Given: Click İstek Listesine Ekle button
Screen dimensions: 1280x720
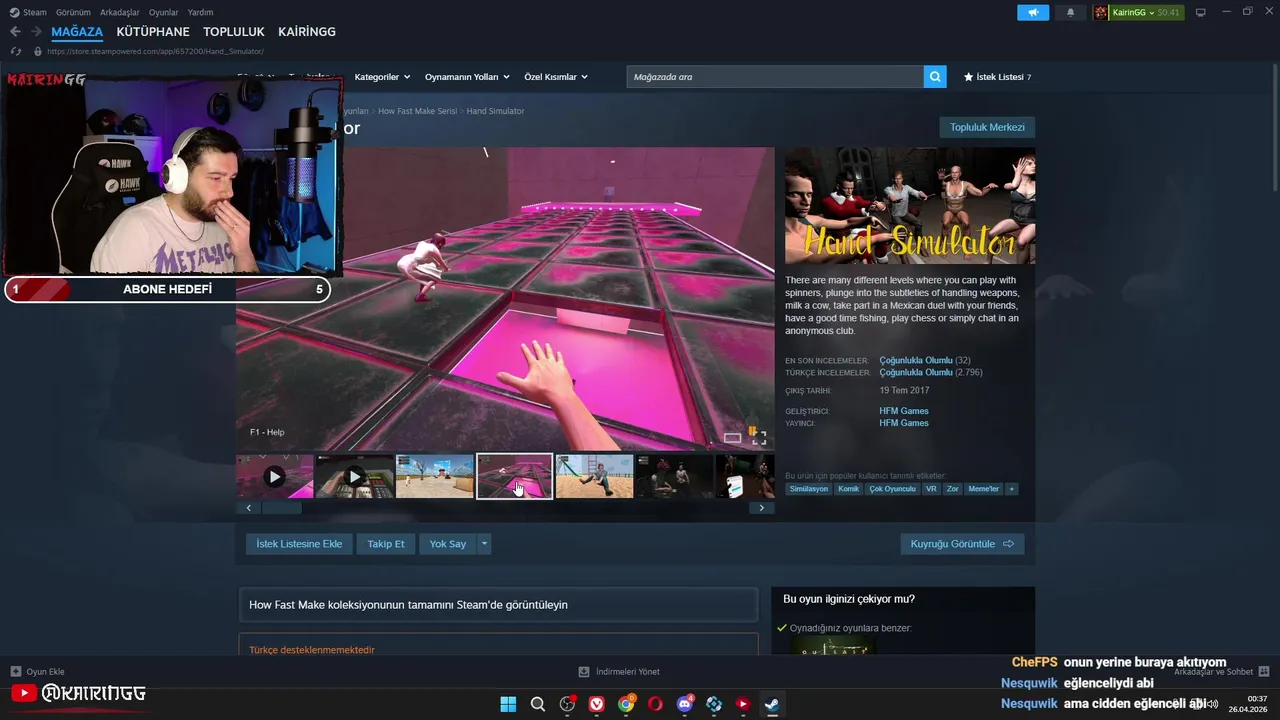Looking at the screenshot, I should (299, 544).
